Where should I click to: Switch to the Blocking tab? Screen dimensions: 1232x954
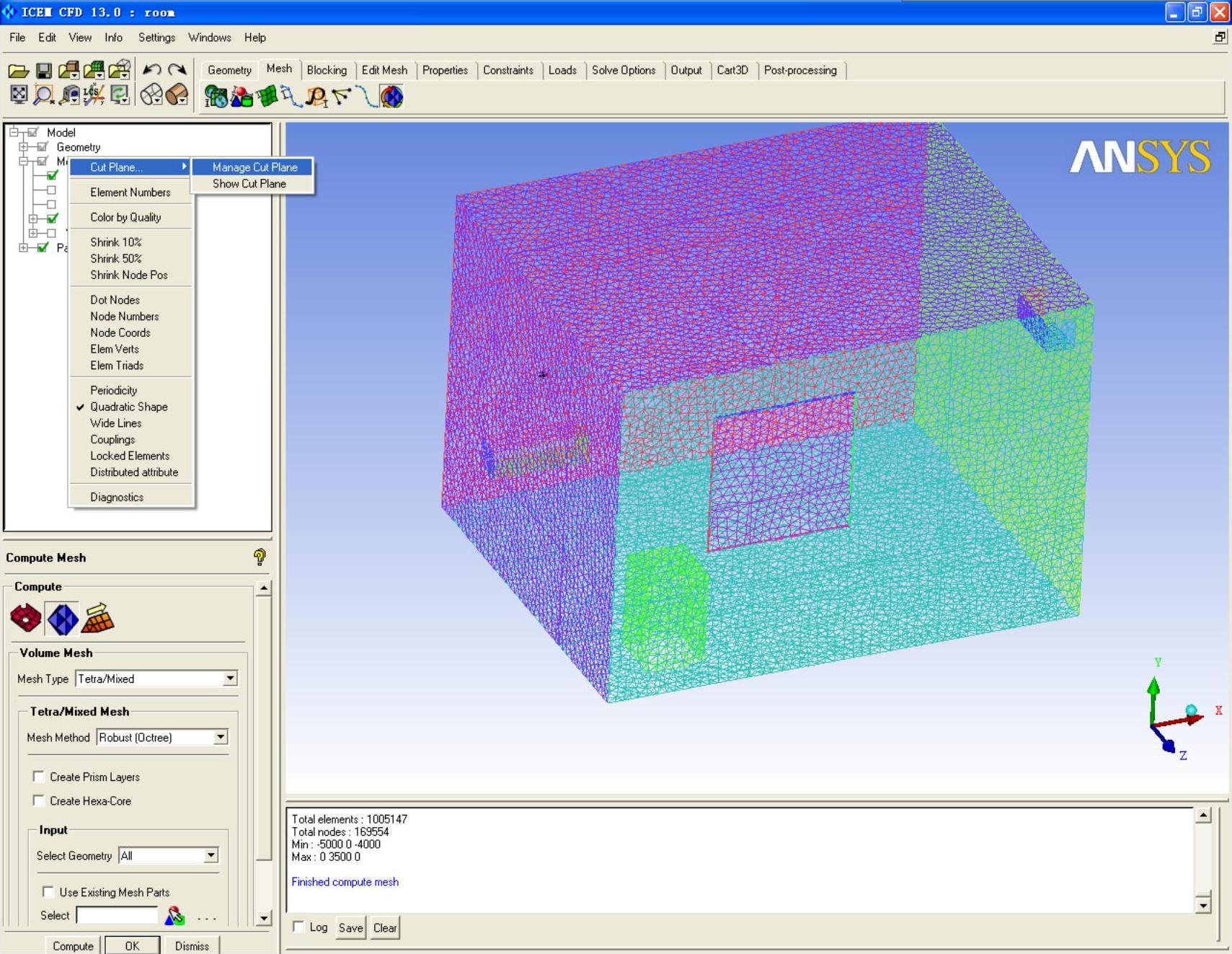pyautogui.click(x=327, y=70)
